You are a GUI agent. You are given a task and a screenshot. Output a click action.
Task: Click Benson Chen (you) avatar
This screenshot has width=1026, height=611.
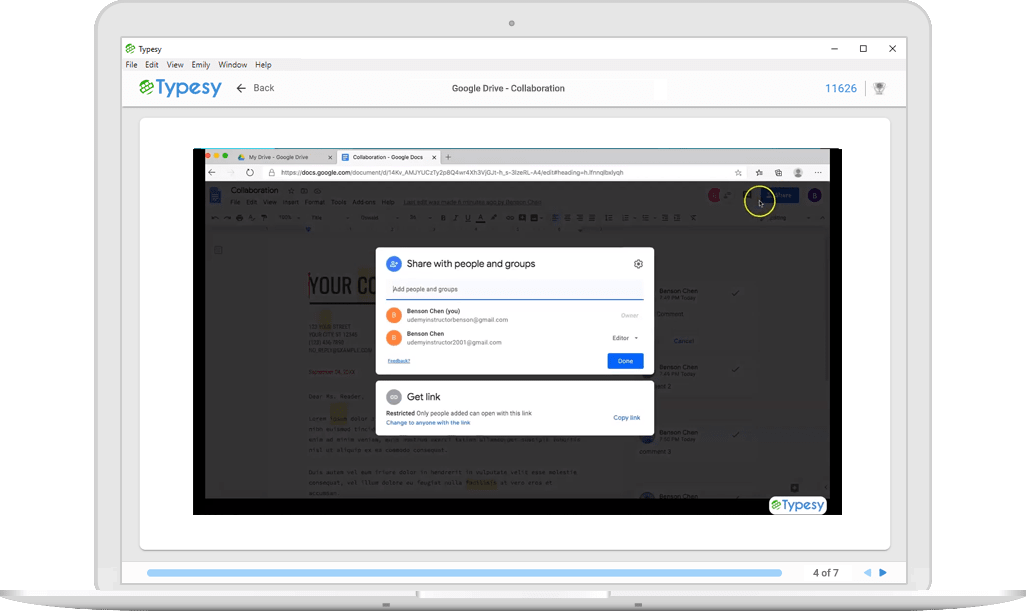394,315
